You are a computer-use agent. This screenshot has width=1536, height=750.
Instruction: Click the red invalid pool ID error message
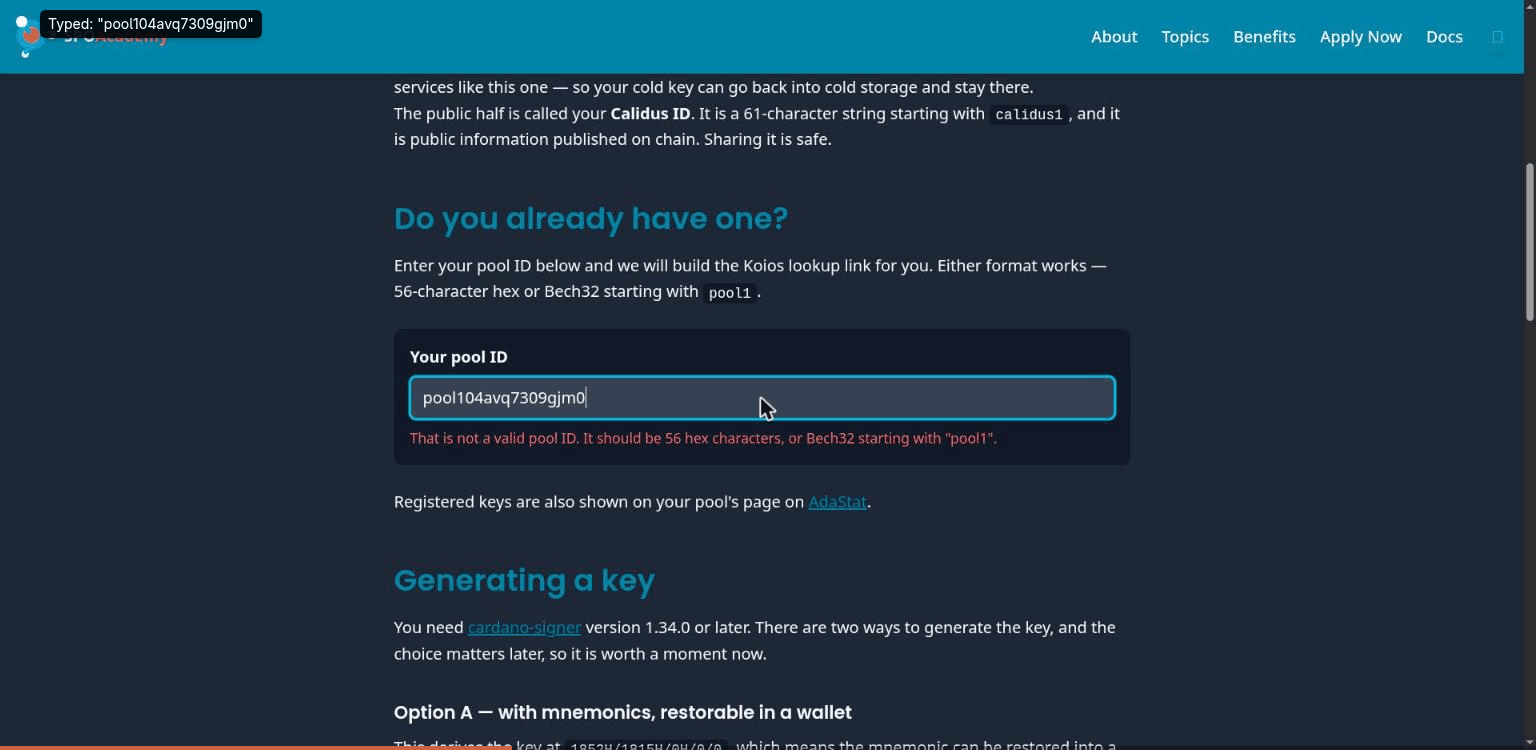[x=703, y=438]
